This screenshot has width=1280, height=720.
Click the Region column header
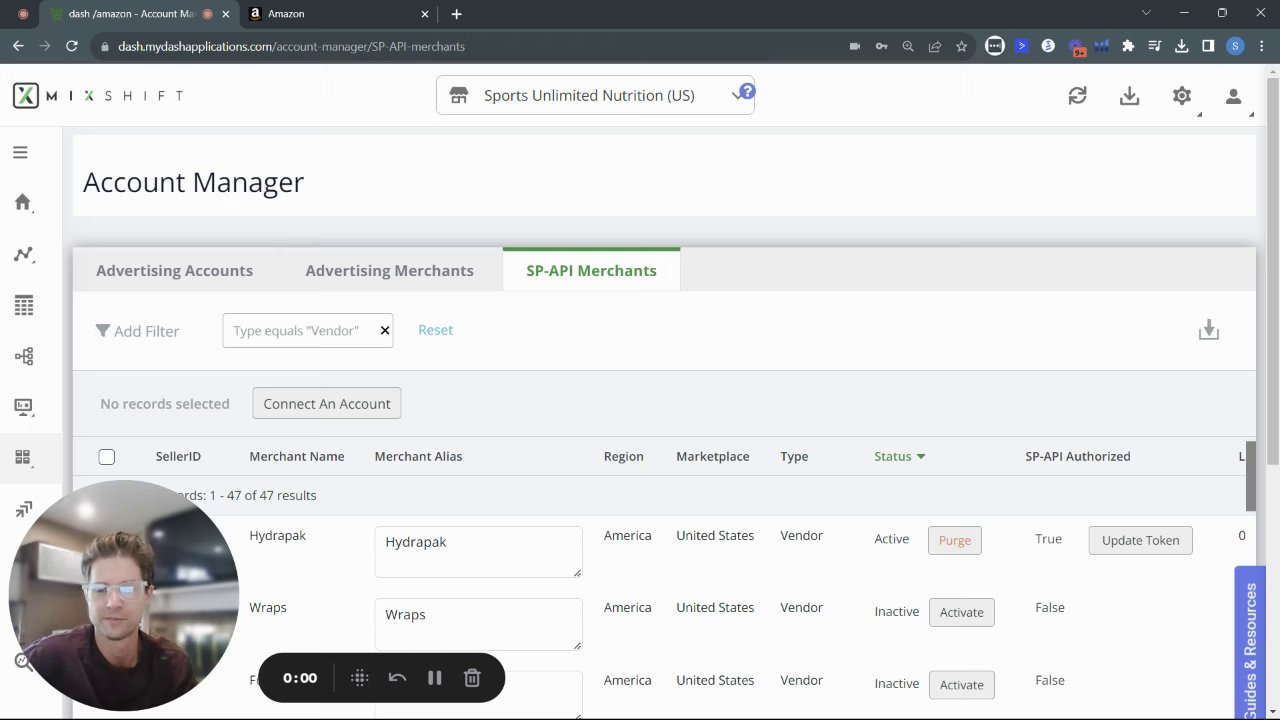pos(623,456)
